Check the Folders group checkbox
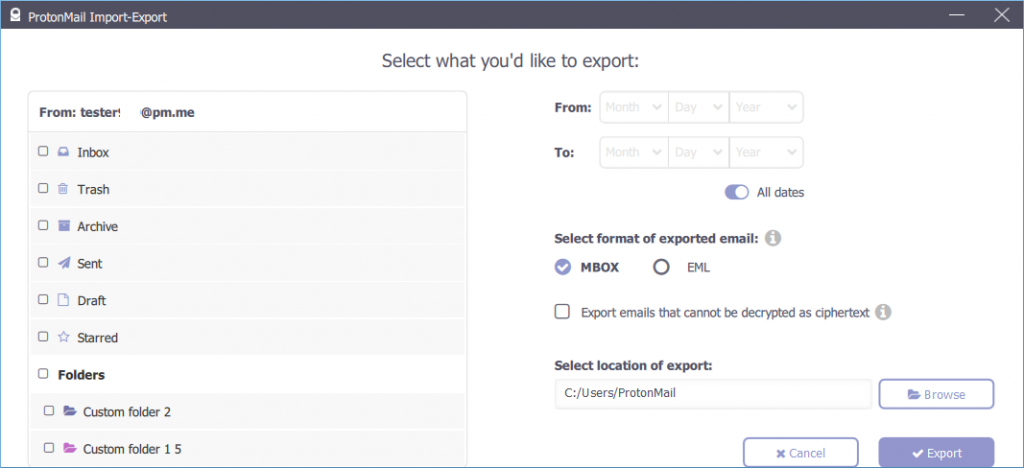Image resolution: width=1024 pixels, height=468 pixels. click(43, 374)
